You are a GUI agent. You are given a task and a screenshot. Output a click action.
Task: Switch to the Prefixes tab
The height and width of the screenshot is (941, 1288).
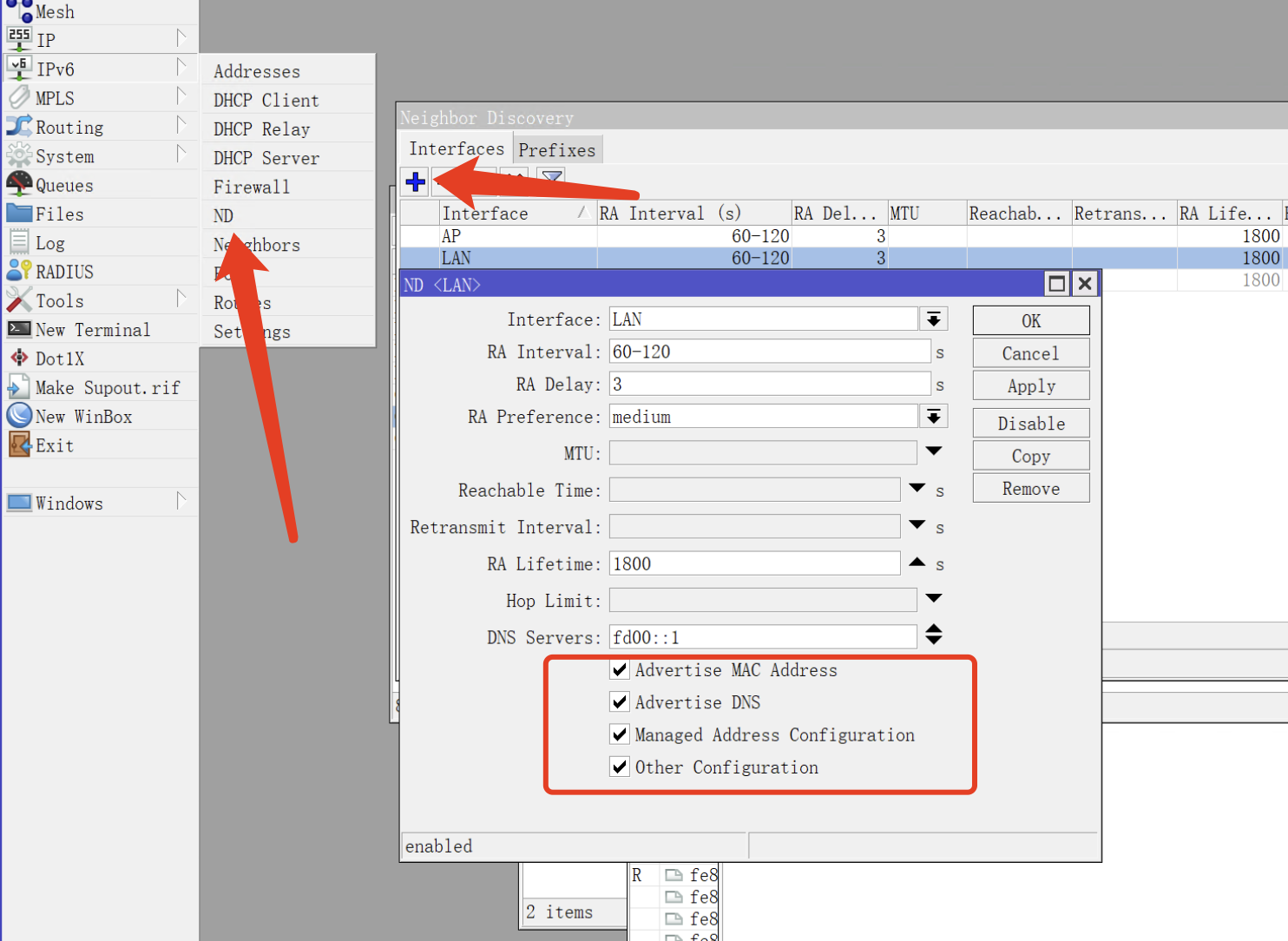[x=556, y=150]
